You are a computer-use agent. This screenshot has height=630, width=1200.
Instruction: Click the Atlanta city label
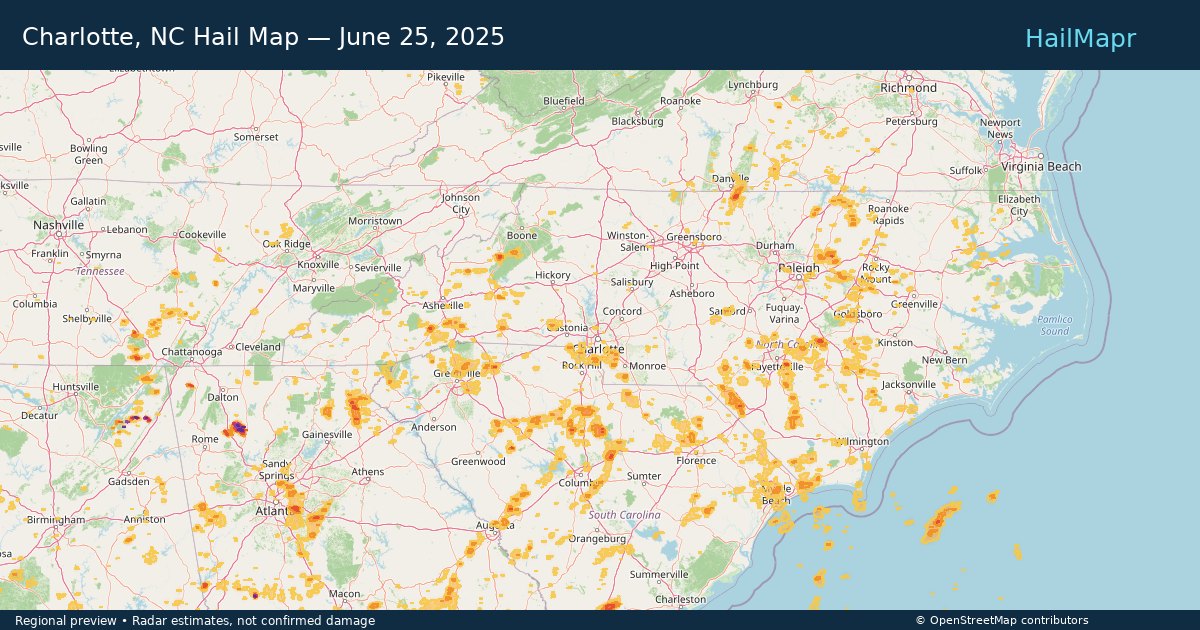[x=273, y=511]
